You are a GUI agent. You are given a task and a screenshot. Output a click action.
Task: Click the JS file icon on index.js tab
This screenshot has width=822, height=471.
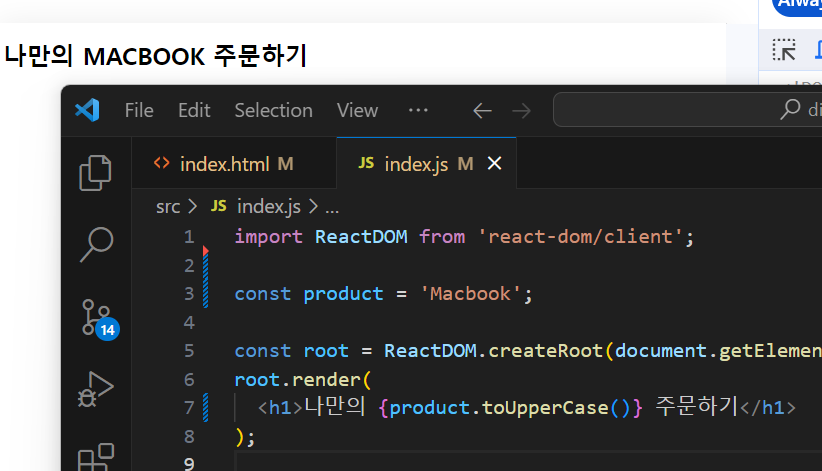point(366,163)
